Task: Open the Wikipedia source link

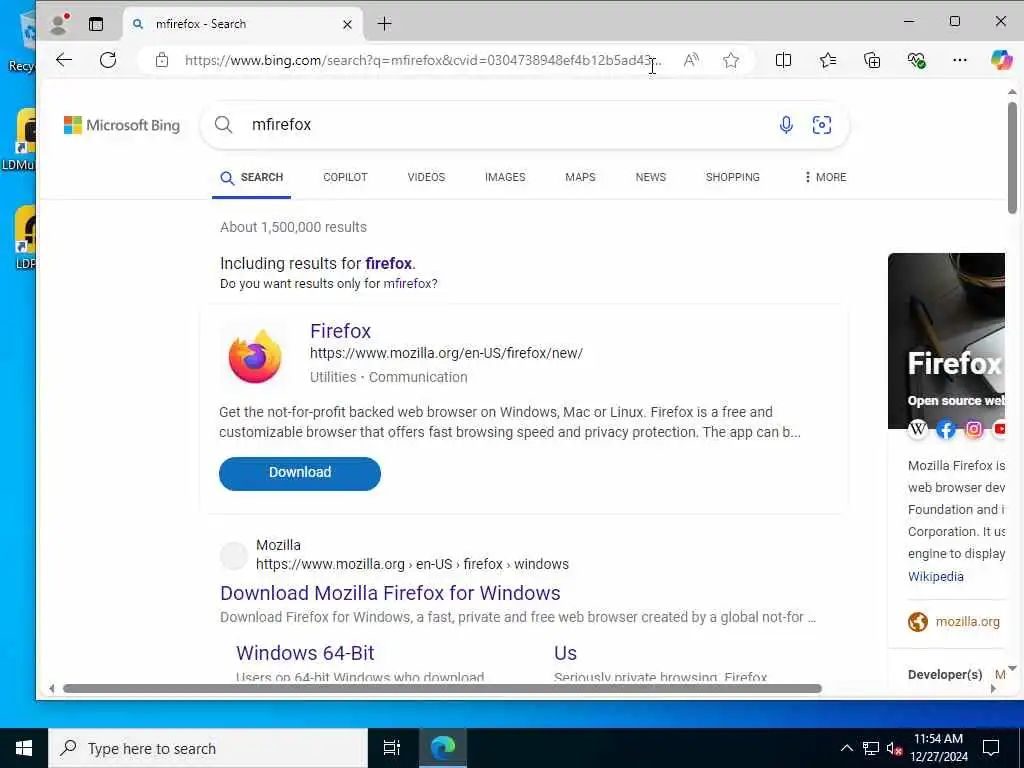Action: (x=935, y=576)
